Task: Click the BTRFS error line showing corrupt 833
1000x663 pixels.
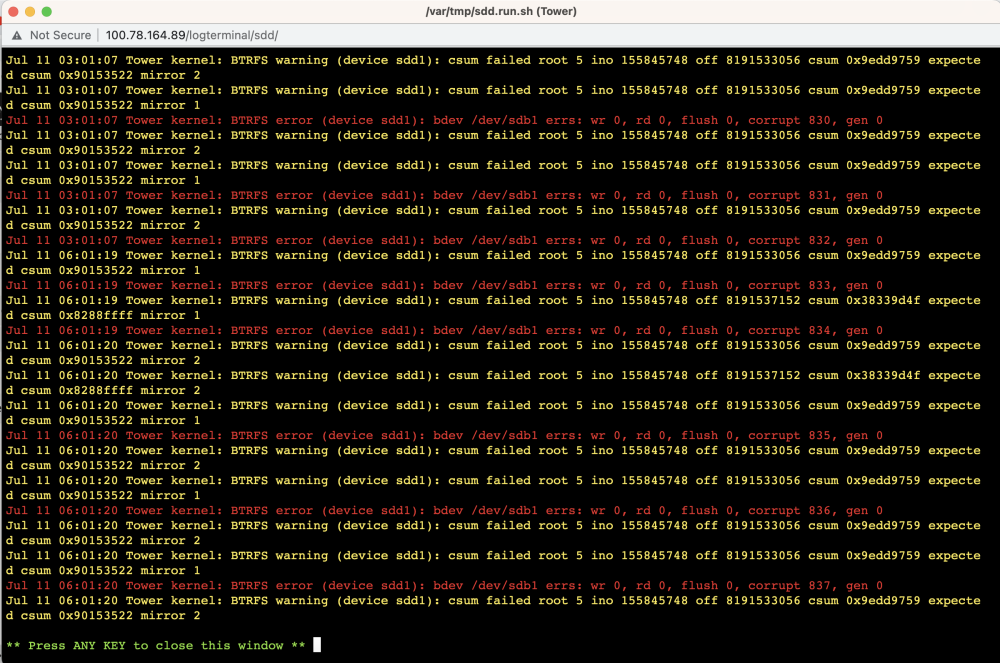Action: tap(445, 286)
